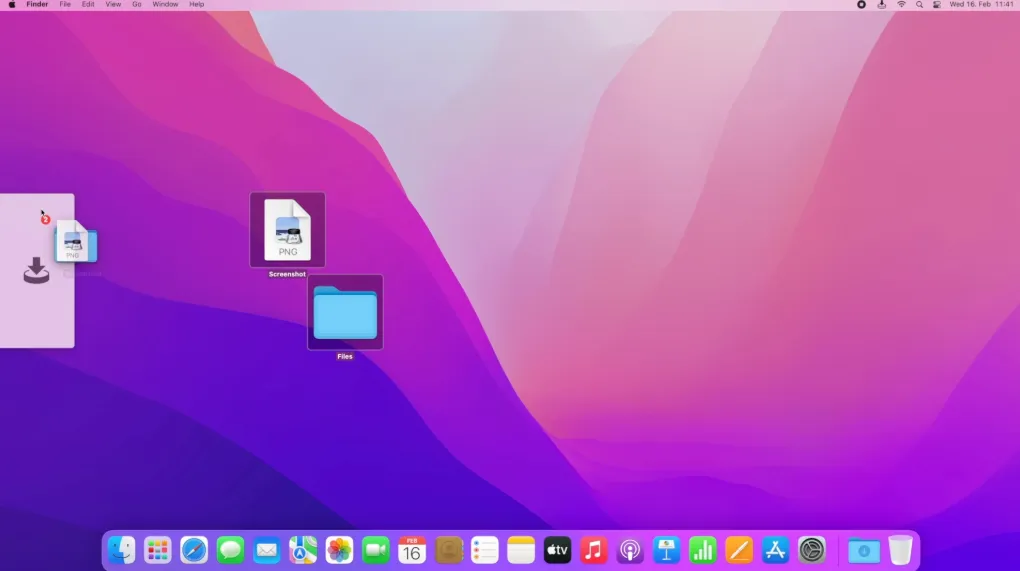1020x571 pixels.
Task: Open the Finder menu
Action: (37, 5)
